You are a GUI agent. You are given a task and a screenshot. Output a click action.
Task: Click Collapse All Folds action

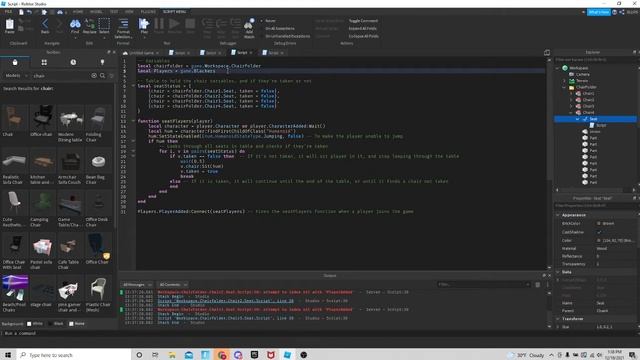coord(363,36)
